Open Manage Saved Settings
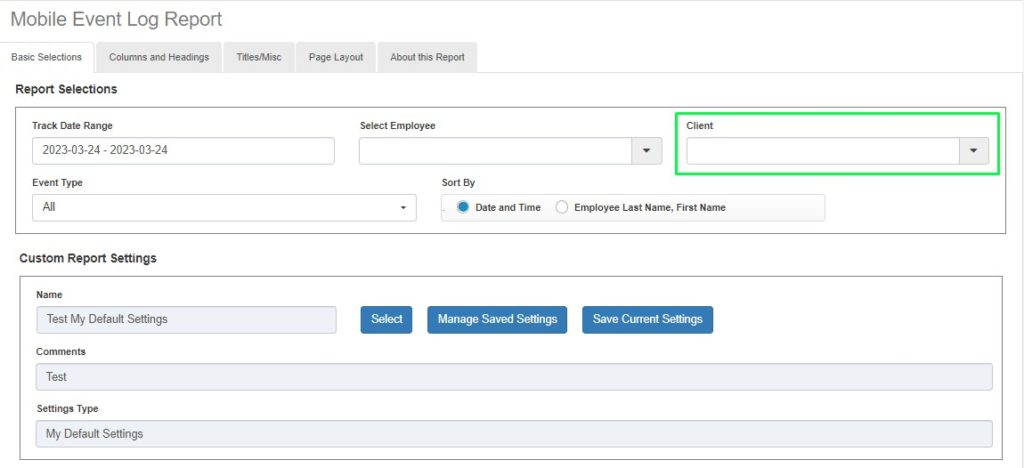 (497, 319)
